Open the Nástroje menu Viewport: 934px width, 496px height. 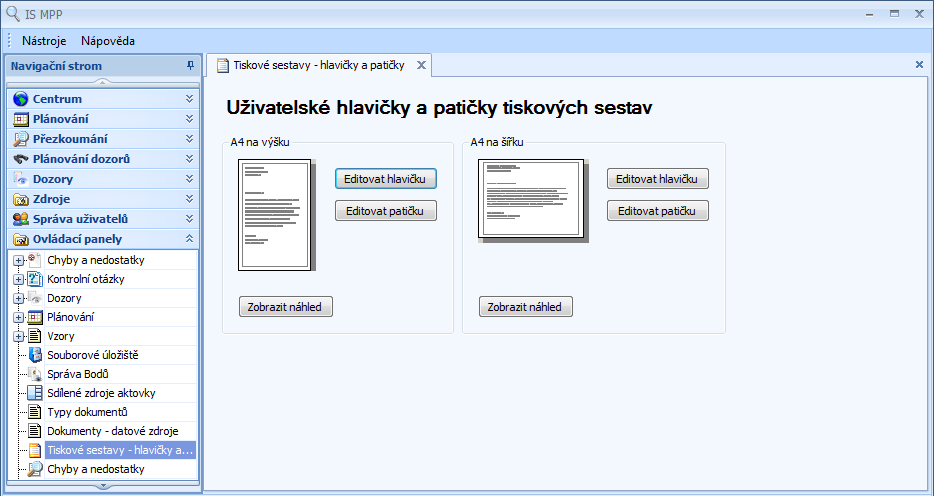(x=44, y=41)
